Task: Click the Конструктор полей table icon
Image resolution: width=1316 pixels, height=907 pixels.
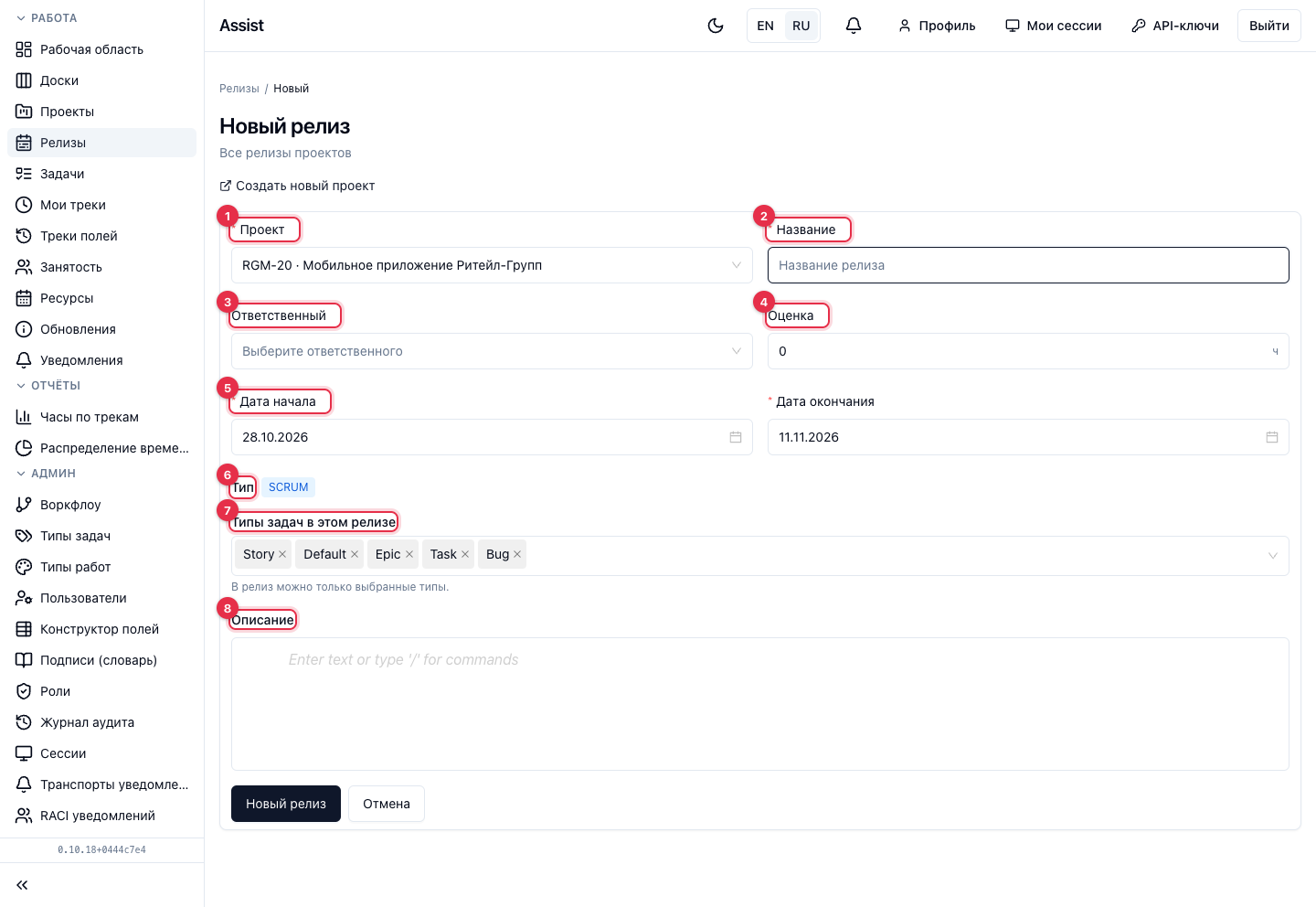Action: [24, 629]
